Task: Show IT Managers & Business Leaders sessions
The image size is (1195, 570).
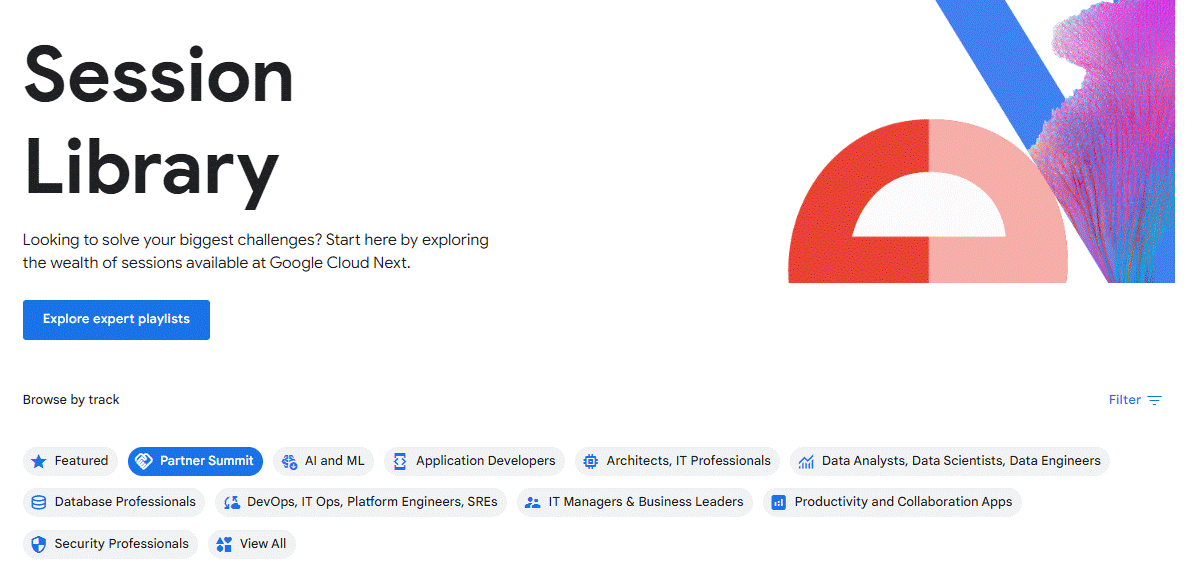Action: click(x=635, y=502)
